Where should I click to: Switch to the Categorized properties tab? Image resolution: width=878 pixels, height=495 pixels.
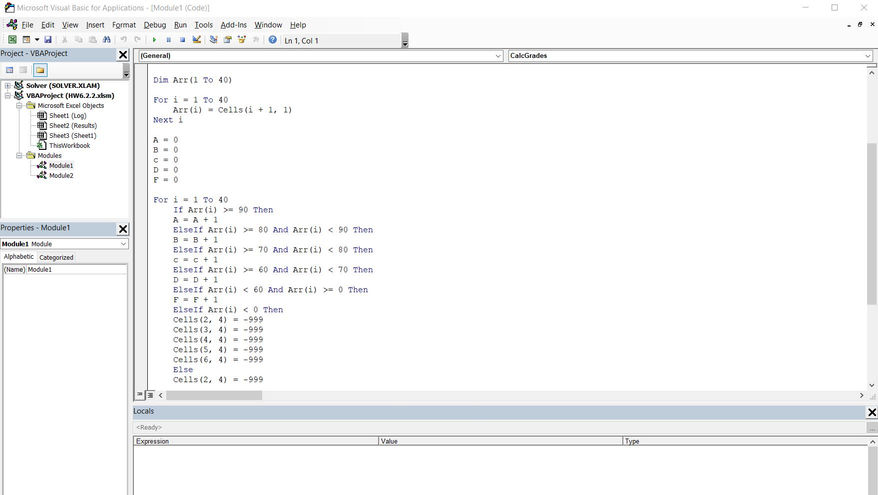tap(56, 258)
